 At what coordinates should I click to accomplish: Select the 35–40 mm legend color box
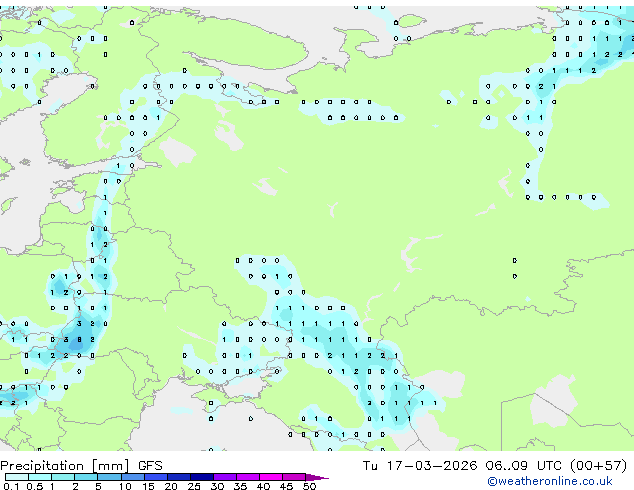247,477
